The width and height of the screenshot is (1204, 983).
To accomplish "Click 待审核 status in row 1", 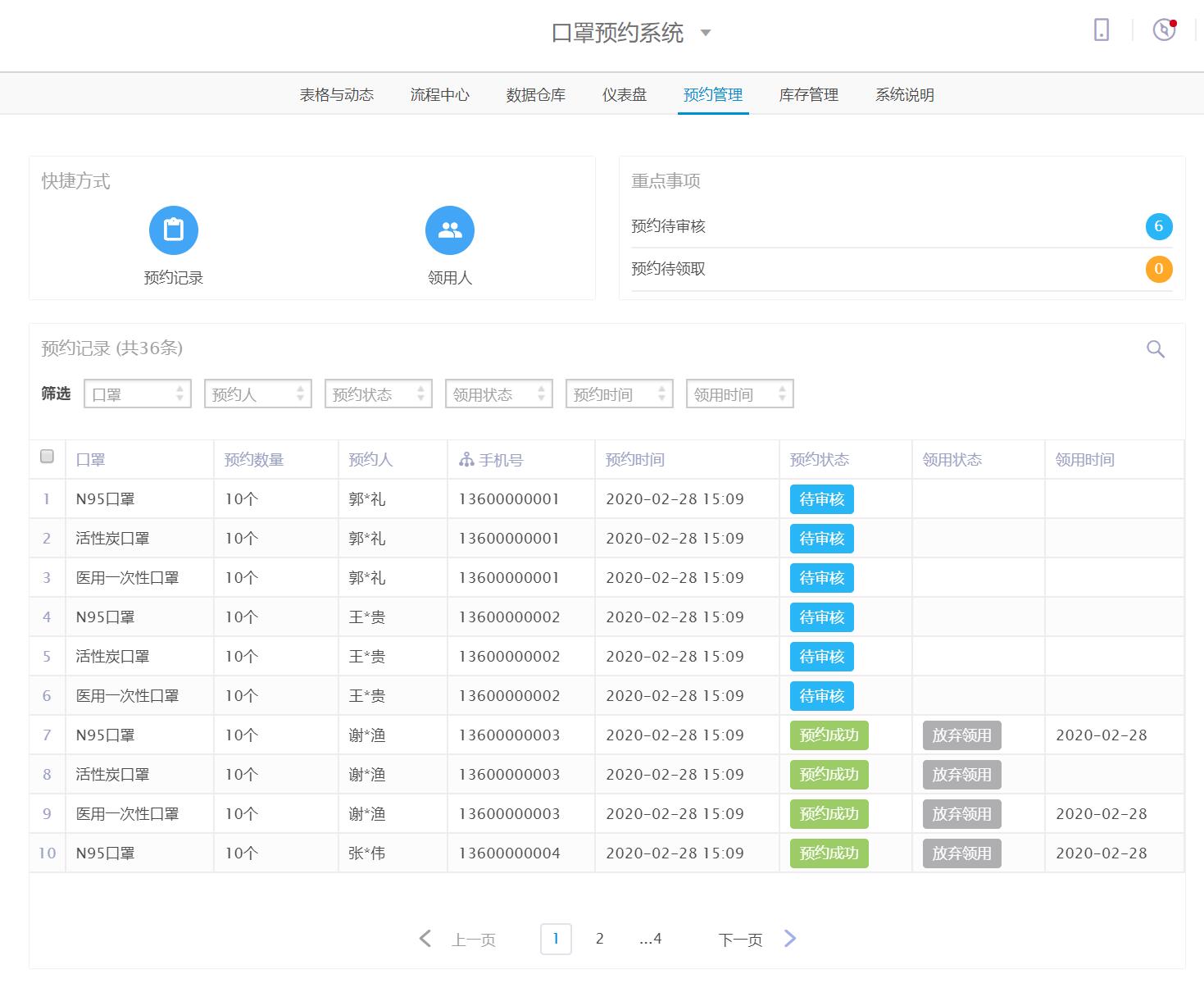I will 822,499.
